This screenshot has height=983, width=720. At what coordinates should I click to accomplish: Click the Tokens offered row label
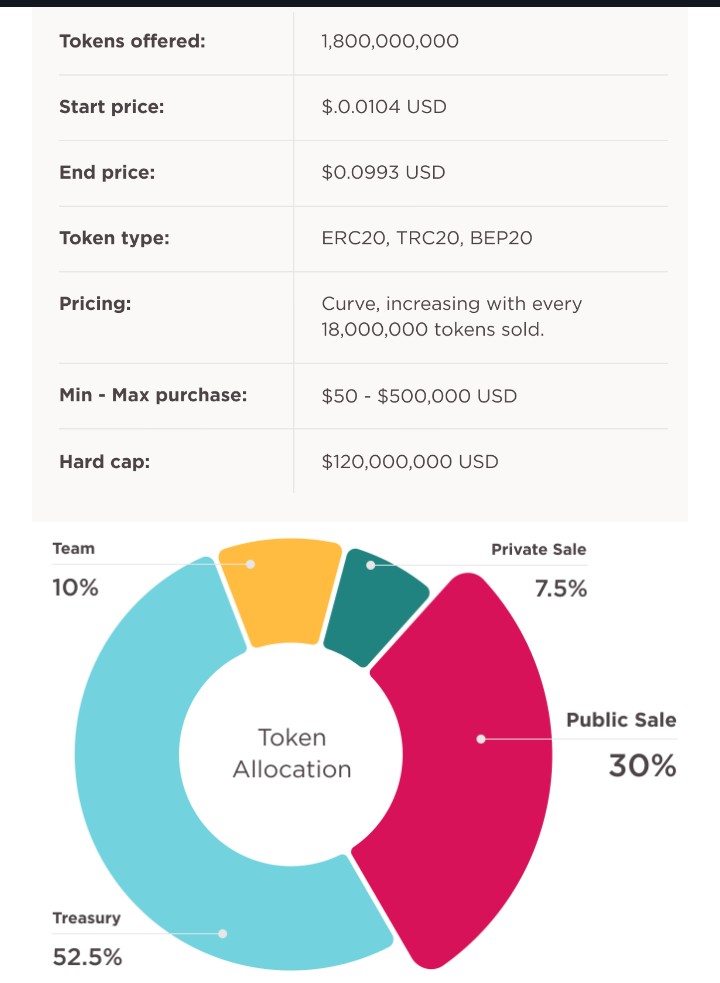(132, 41)
